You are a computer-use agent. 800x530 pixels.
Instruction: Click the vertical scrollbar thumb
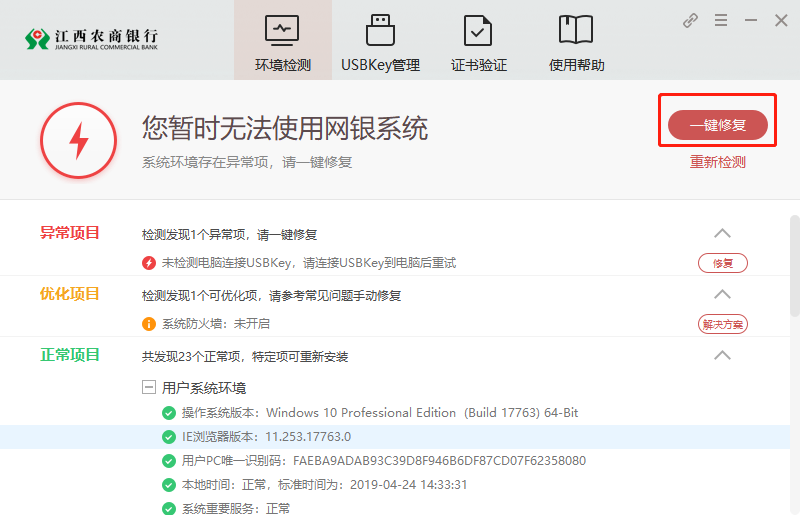tap(795, 265)
